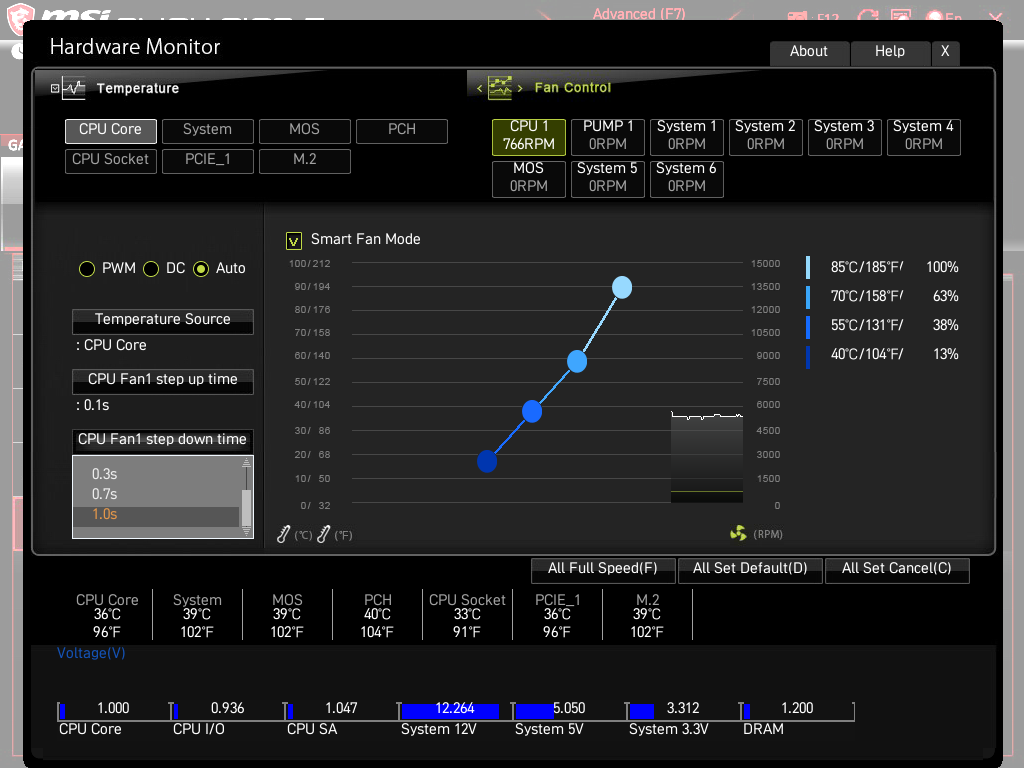Click the Celsius thermometer icon
Image resolution: width=1024 pixels, height=768 pixels.
point(283,534)
